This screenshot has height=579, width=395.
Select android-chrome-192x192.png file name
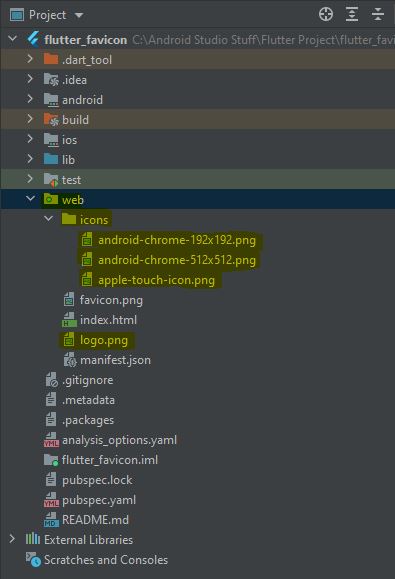click(x=177, y=240)
